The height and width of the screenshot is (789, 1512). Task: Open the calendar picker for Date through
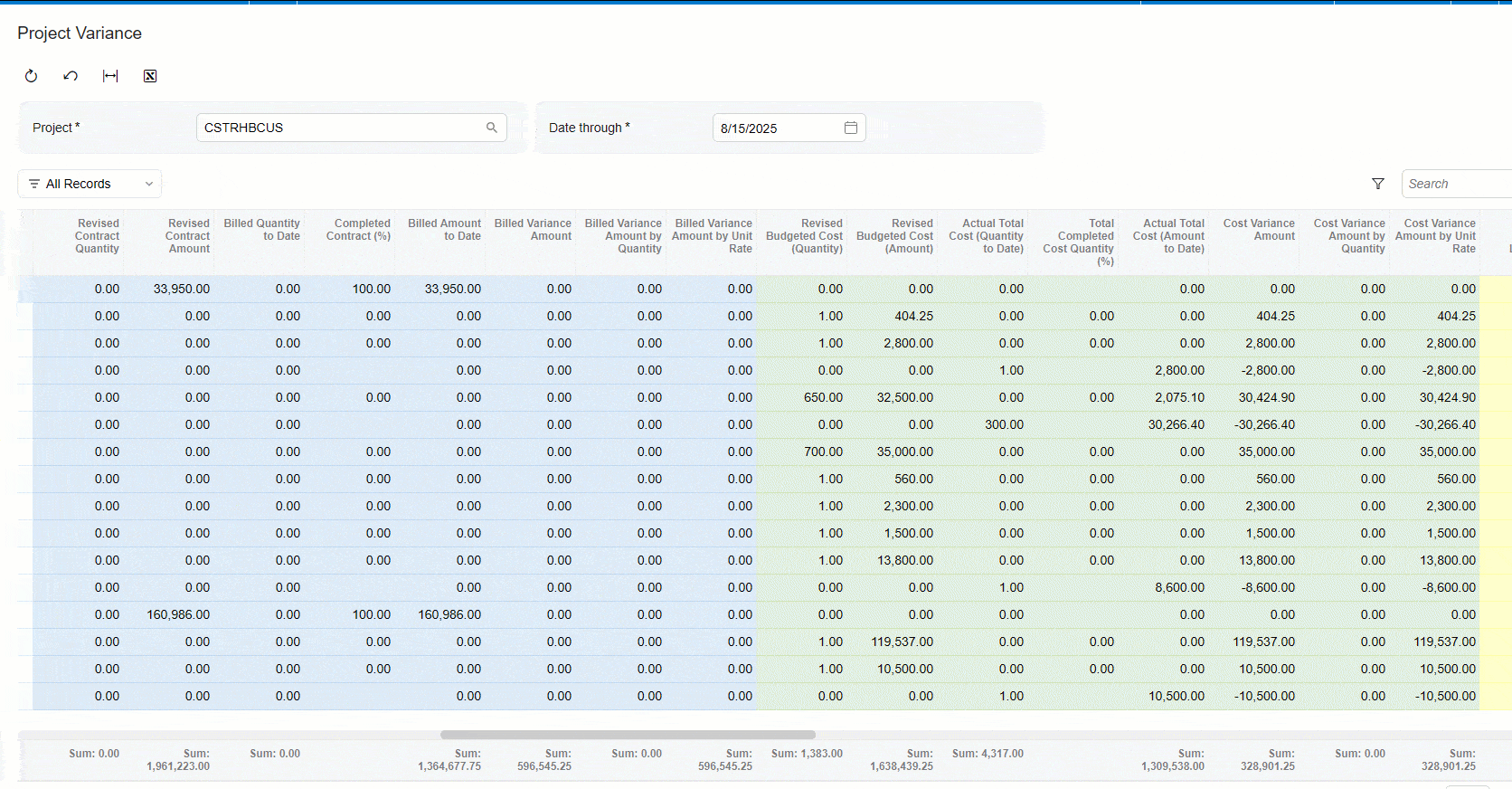pyautogui.click(x=851, y=128)
